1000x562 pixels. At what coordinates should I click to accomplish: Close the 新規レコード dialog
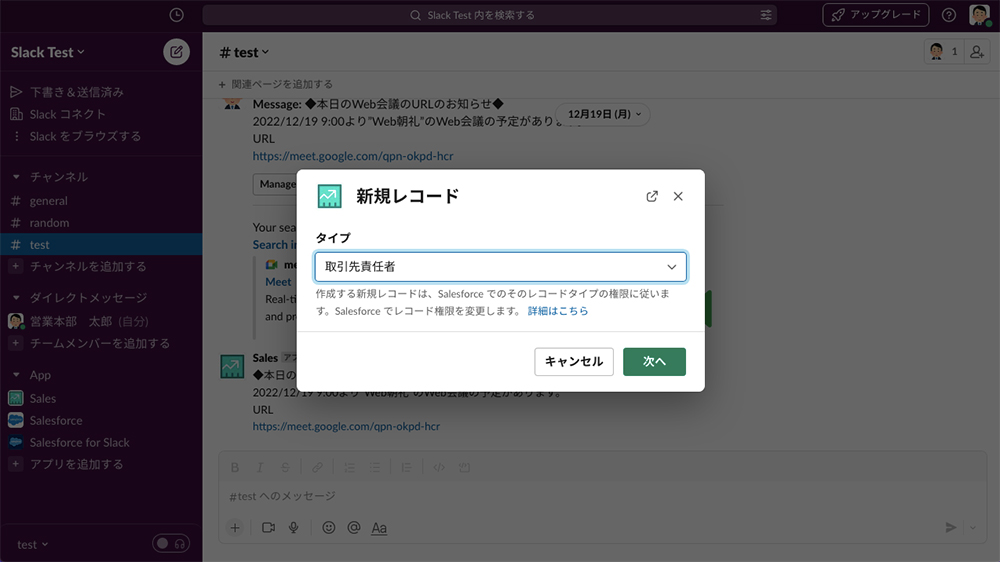[678, 196]
